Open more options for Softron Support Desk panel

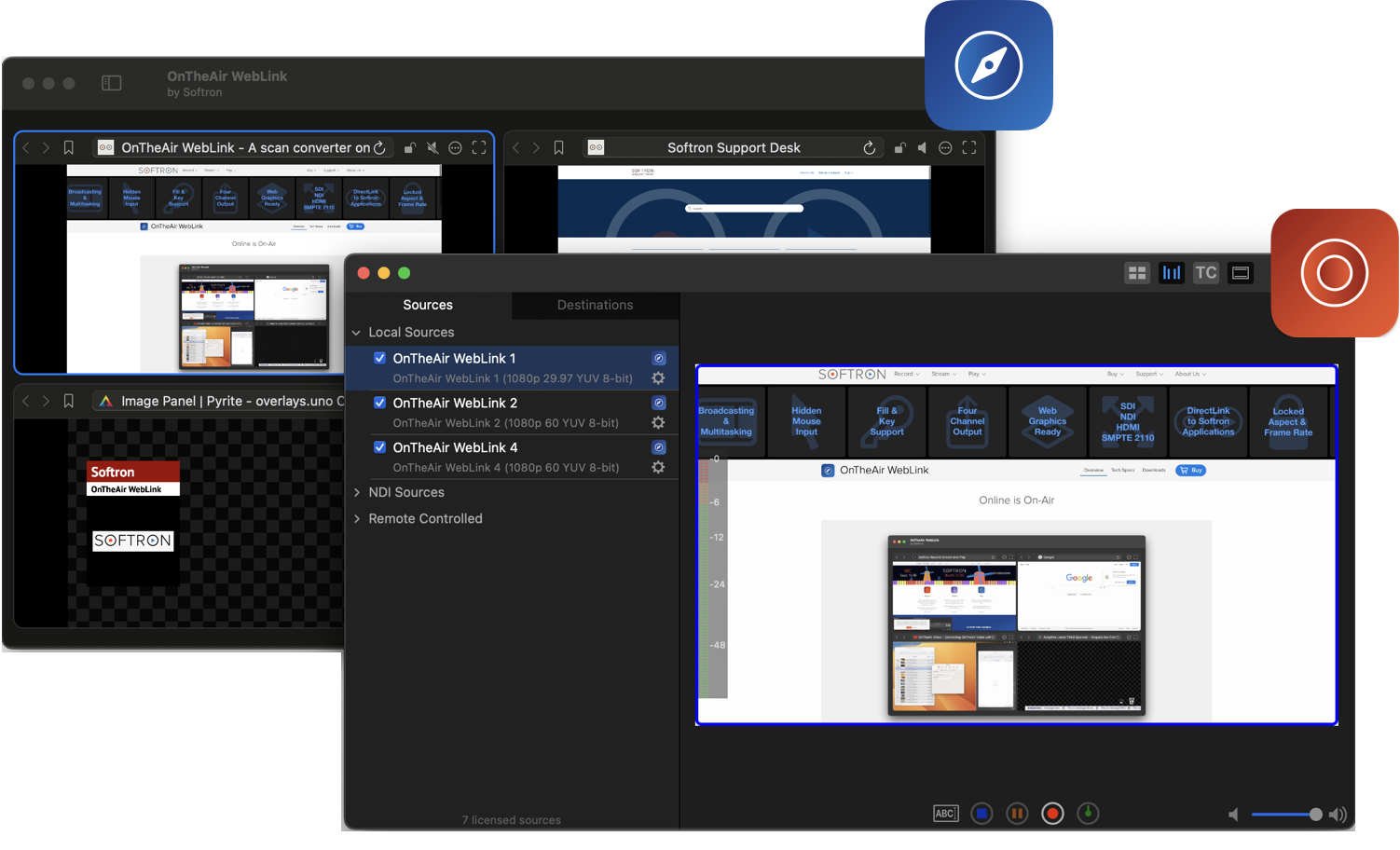[945, 147]
